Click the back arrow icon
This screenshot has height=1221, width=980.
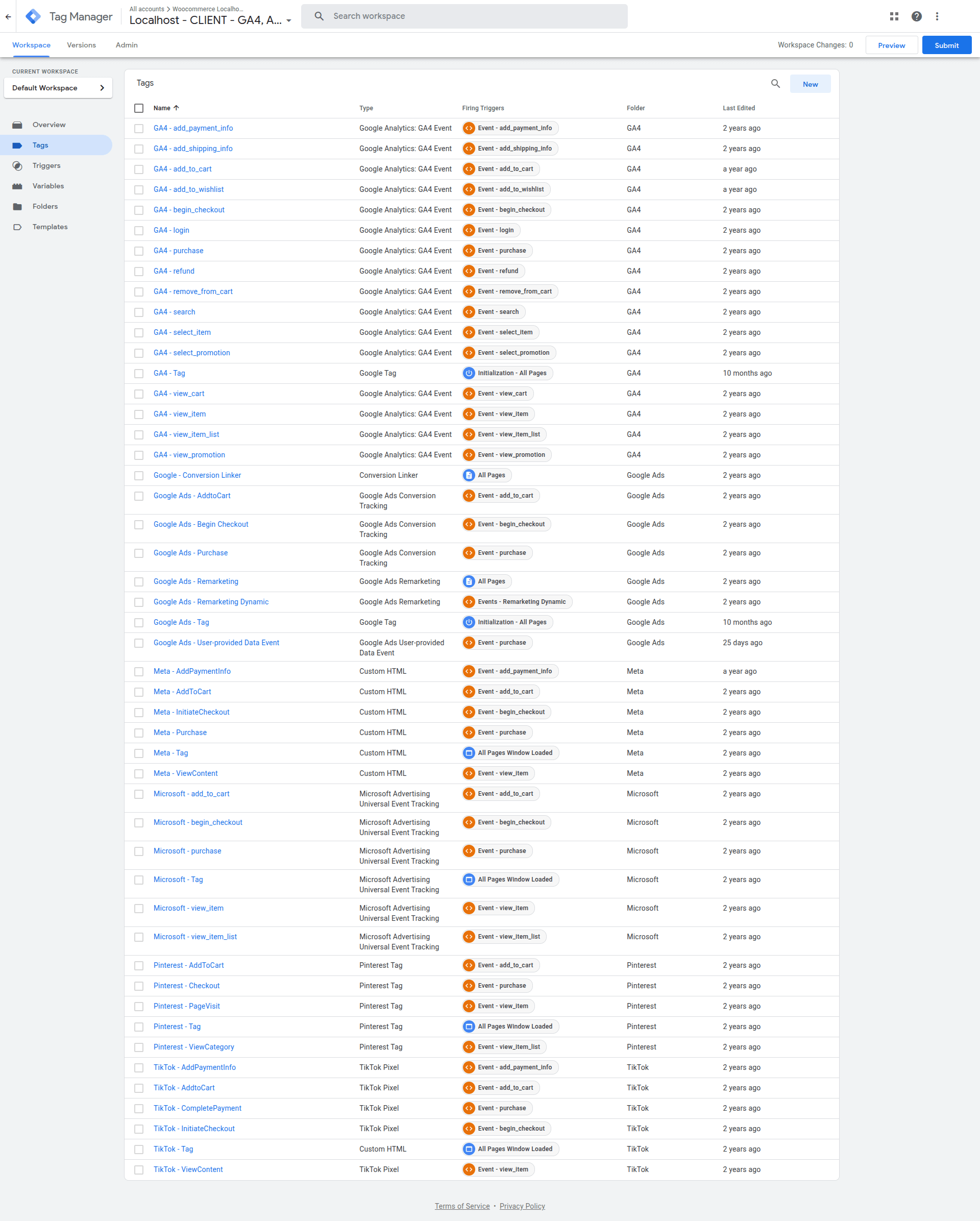pos(8,16)
